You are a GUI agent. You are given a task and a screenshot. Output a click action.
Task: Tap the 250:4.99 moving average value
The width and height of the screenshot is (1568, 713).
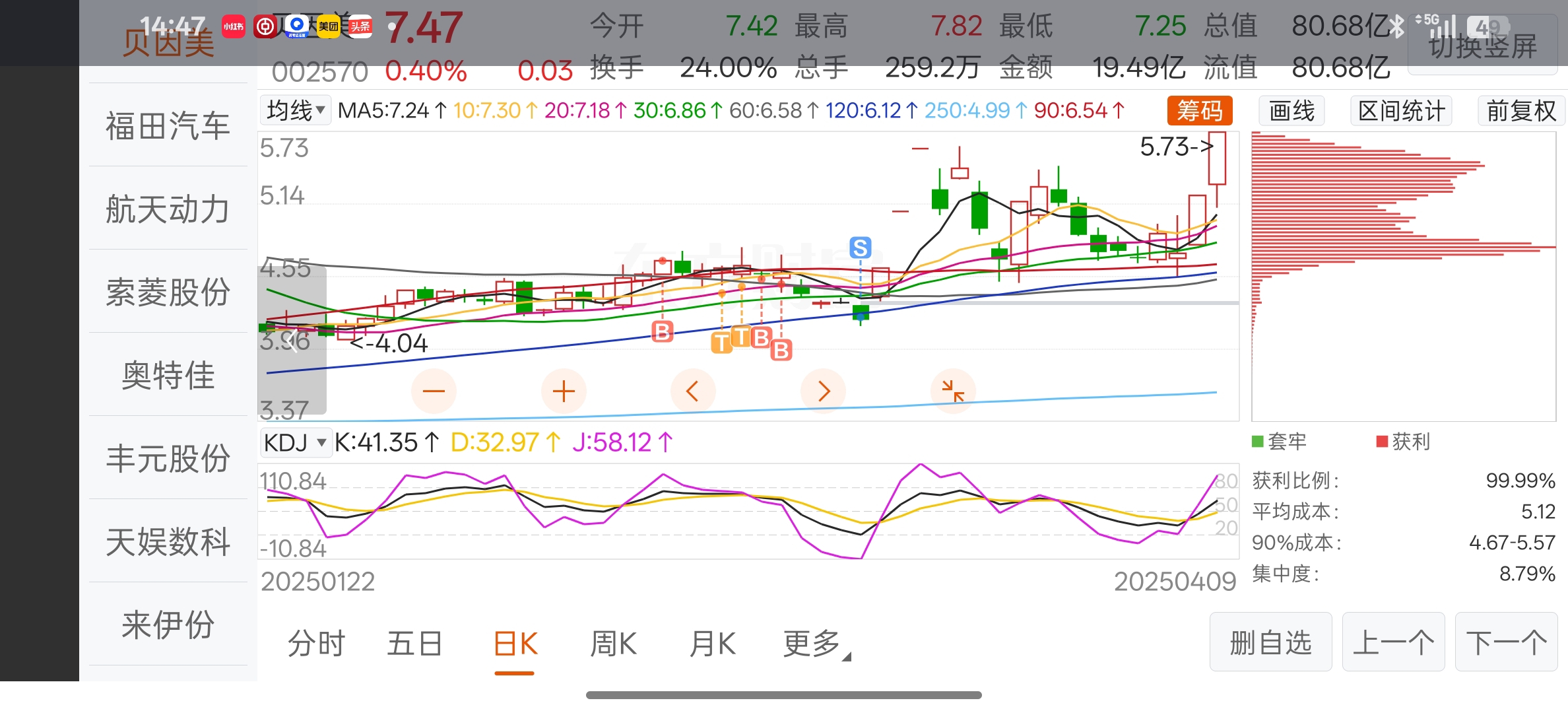pyautogui.click(x=975, y=110)
